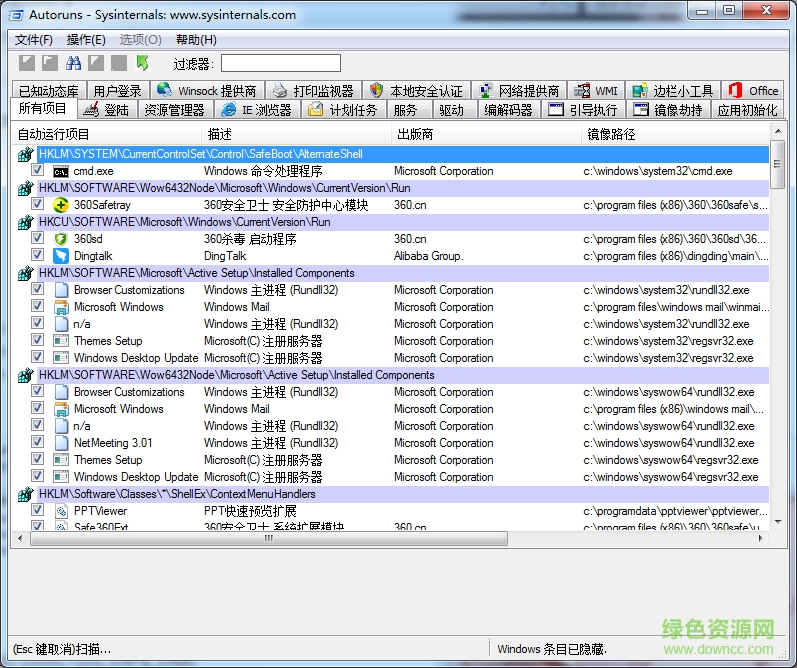Open the 帮助(H) menu
Image resolution: width=797 pixels, height=668 pixels.
point(196,40)
